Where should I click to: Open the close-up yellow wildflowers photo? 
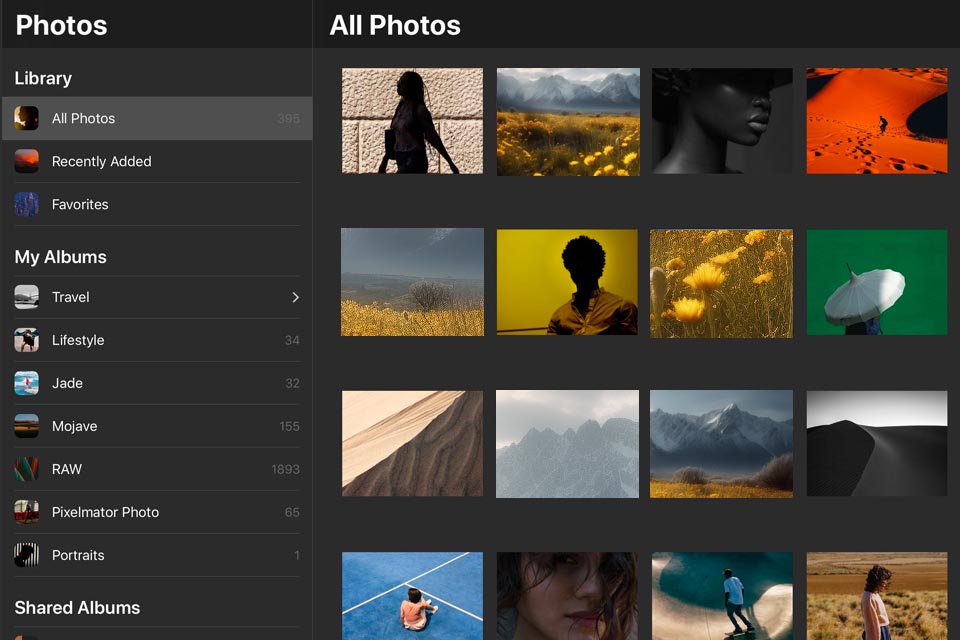coord(721,284)
